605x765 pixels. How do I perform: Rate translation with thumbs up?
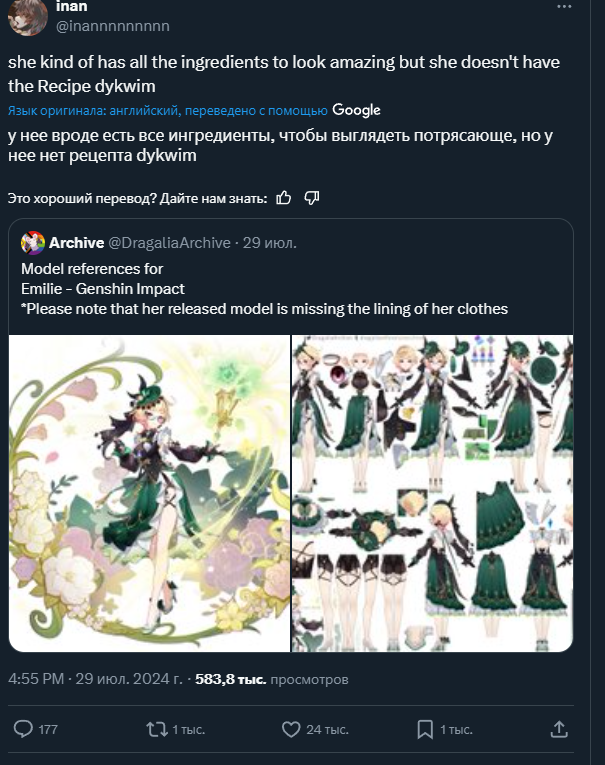pyautogui.click(x=283, y=198)
